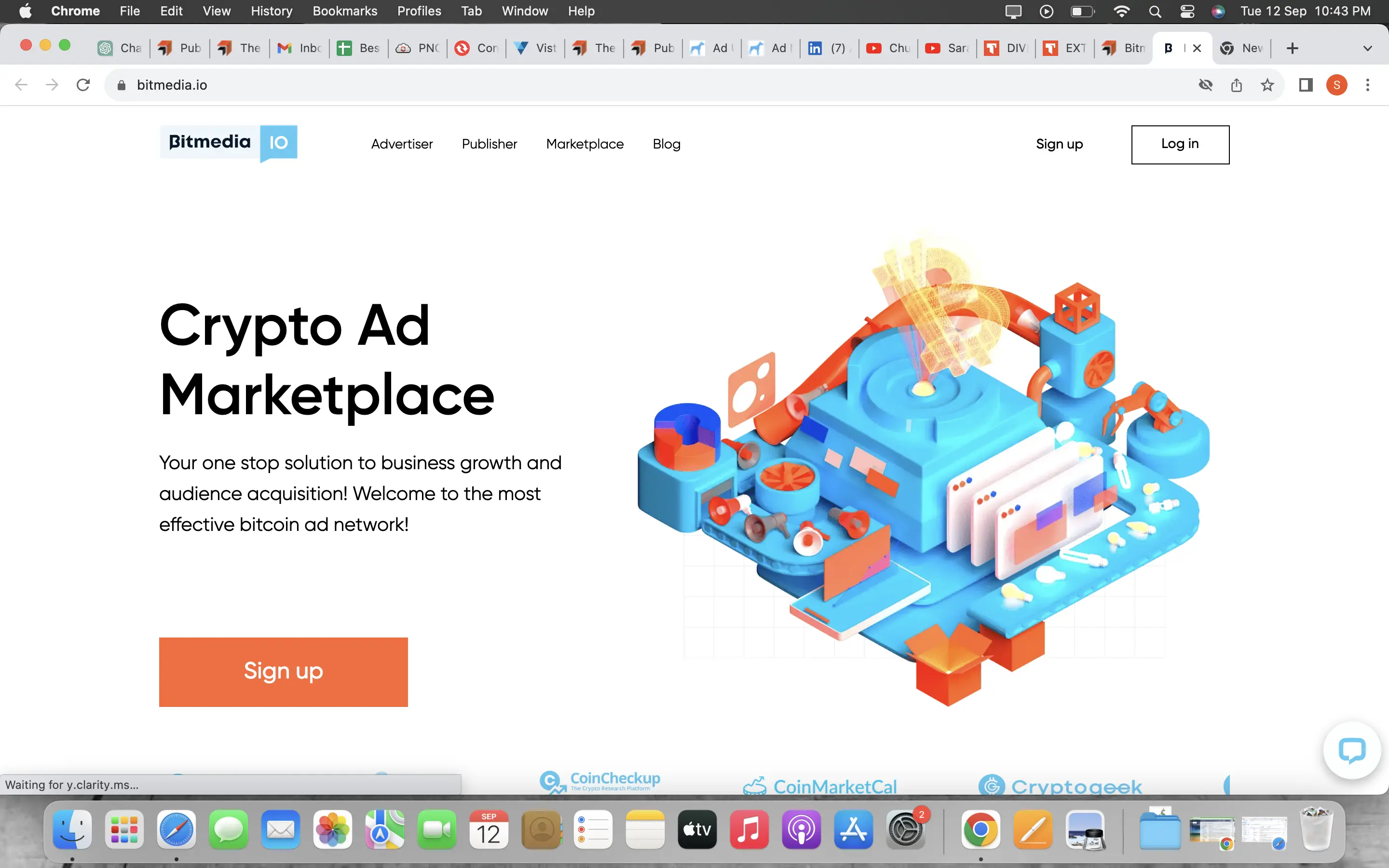Bookmark this page with the star icon
This screenshot has width=1389, height=868.
(1267, 85)
